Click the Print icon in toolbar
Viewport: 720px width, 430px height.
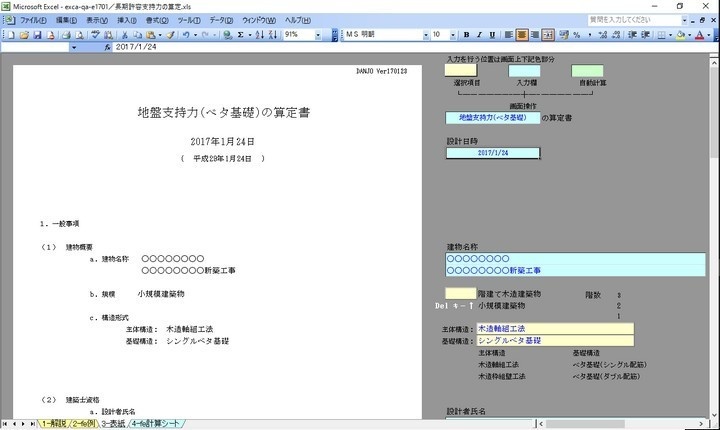pos(66,35)
